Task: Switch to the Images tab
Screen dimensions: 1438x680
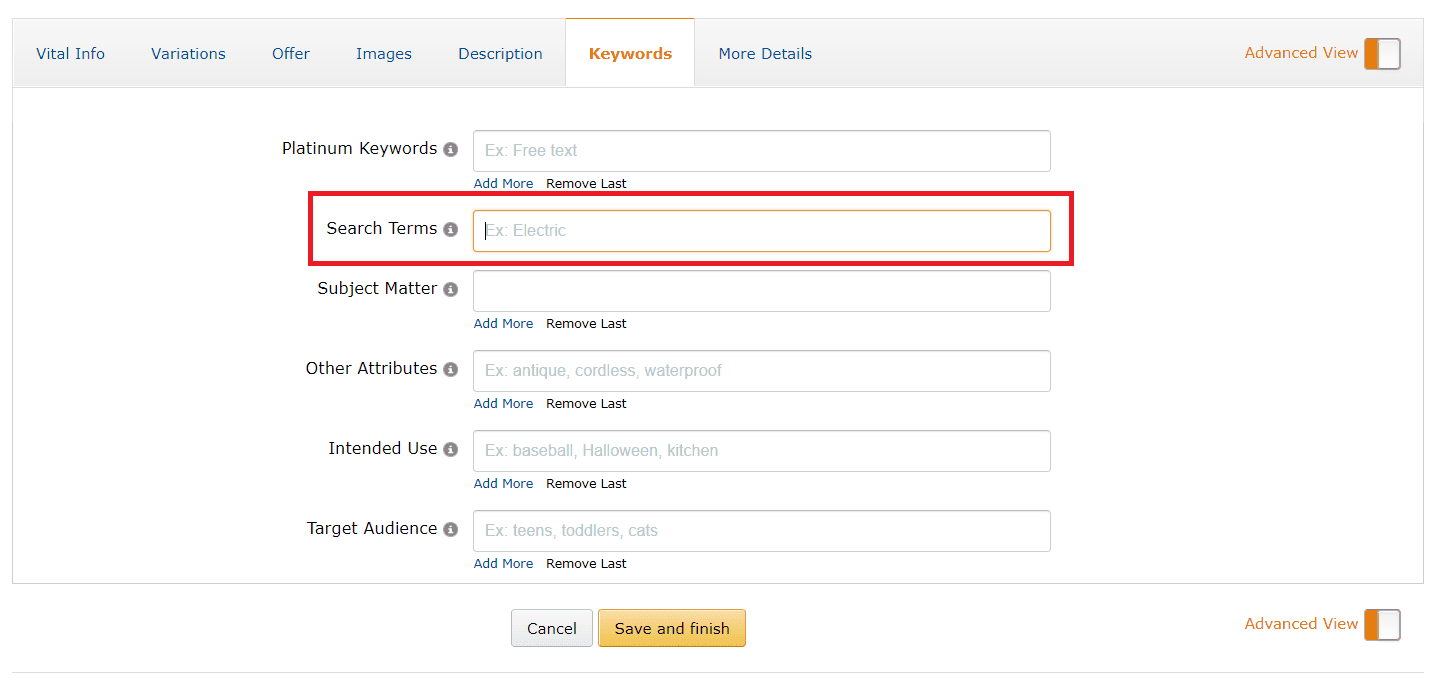Action: coord(384,53)
